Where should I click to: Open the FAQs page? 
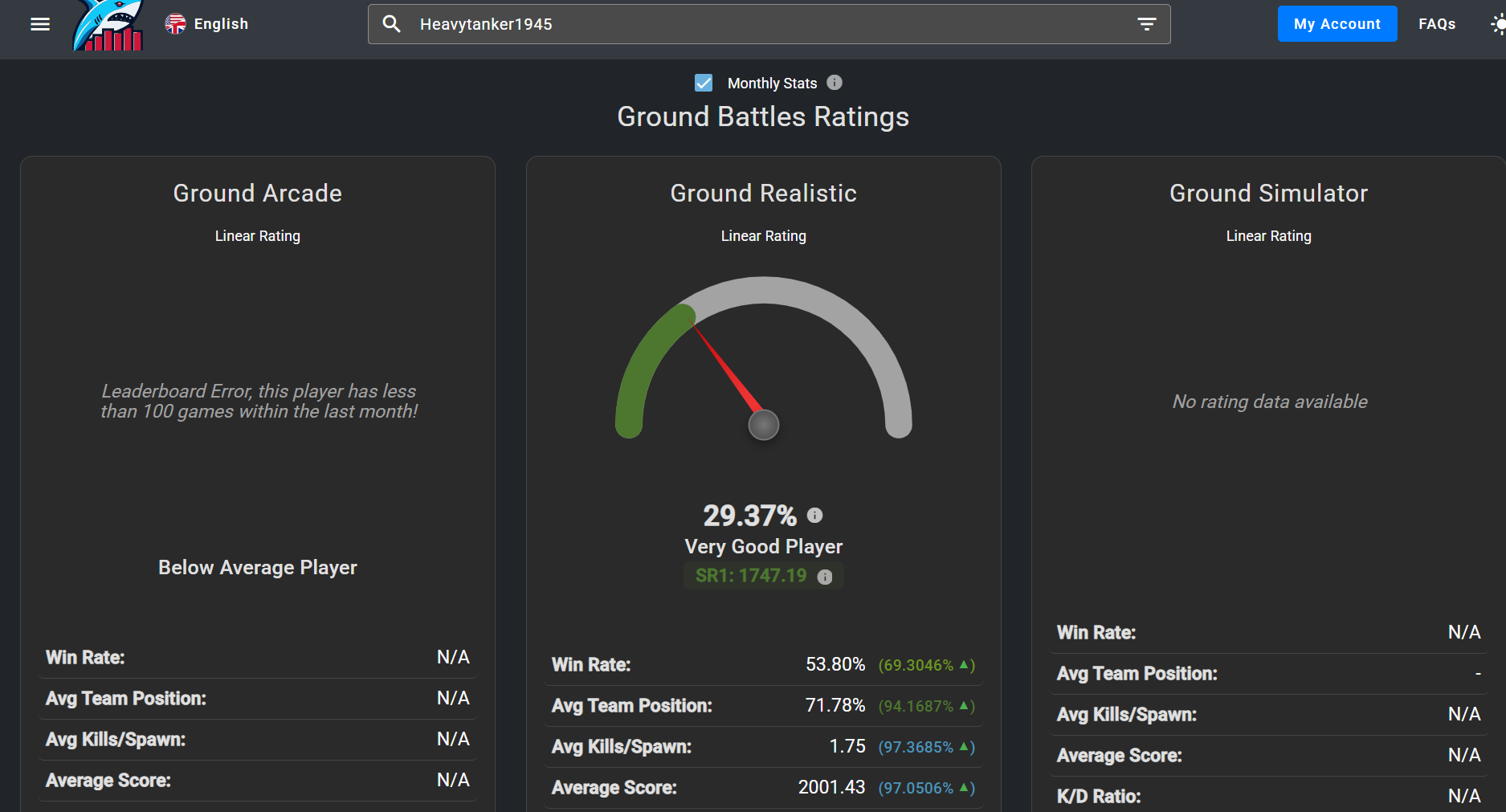[x=1436, y=24]
